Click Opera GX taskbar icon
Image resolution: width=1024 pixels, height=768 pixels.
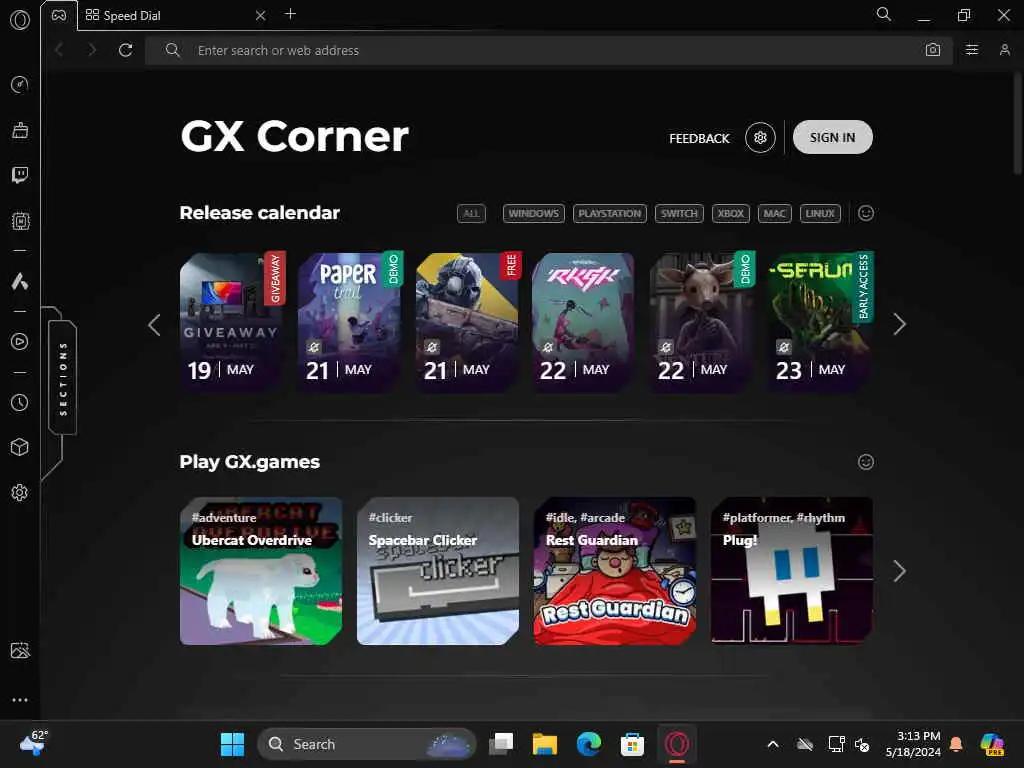677,744
